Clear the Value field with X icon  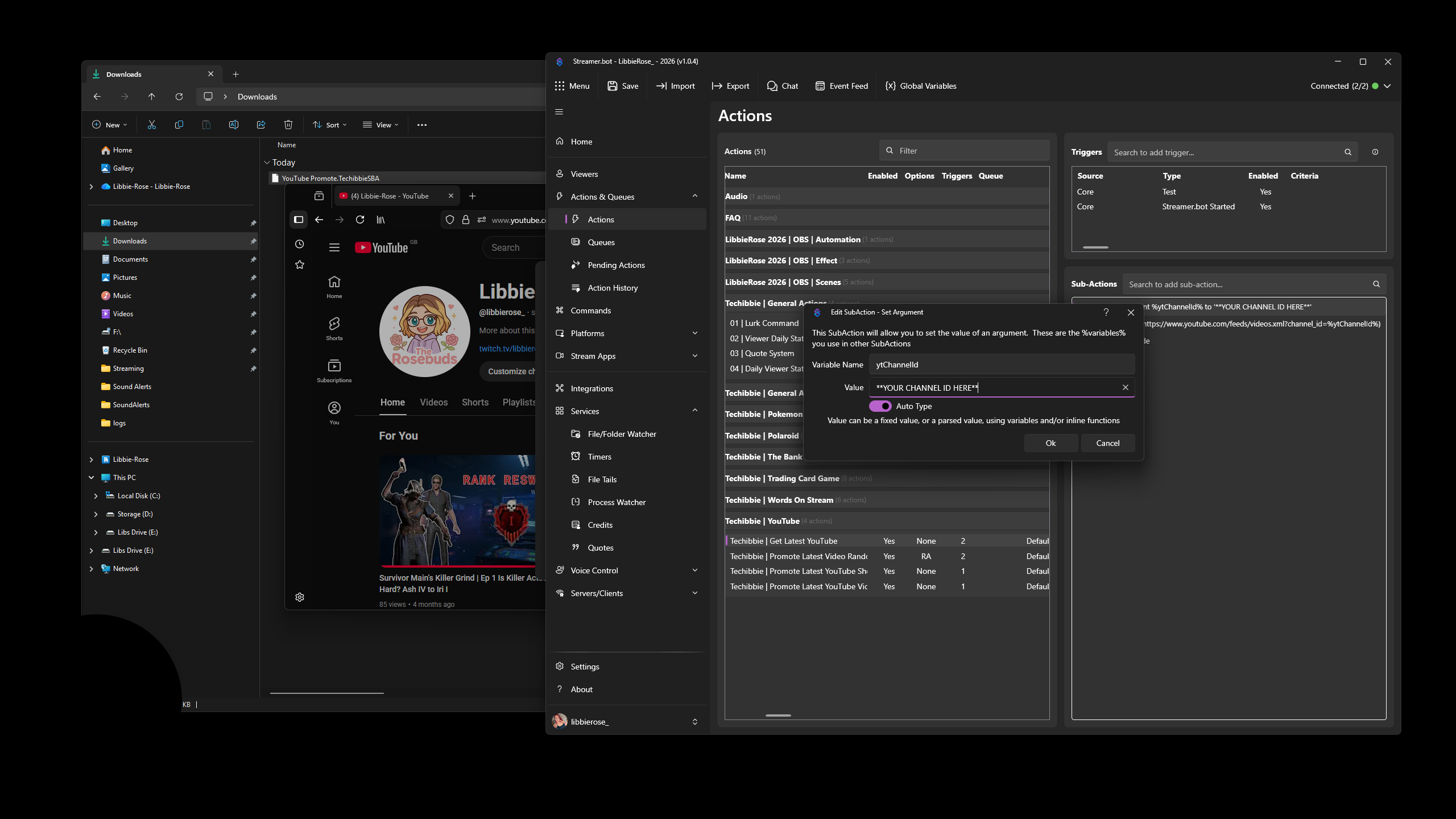[x=1125, y=387]
